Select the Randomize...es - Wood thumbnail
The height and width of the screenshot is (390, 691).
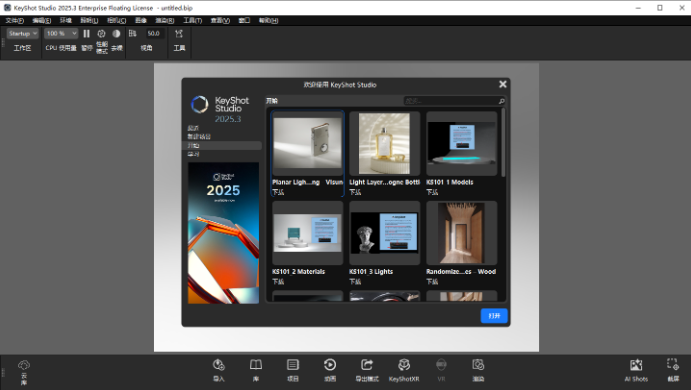coord(461,233)
